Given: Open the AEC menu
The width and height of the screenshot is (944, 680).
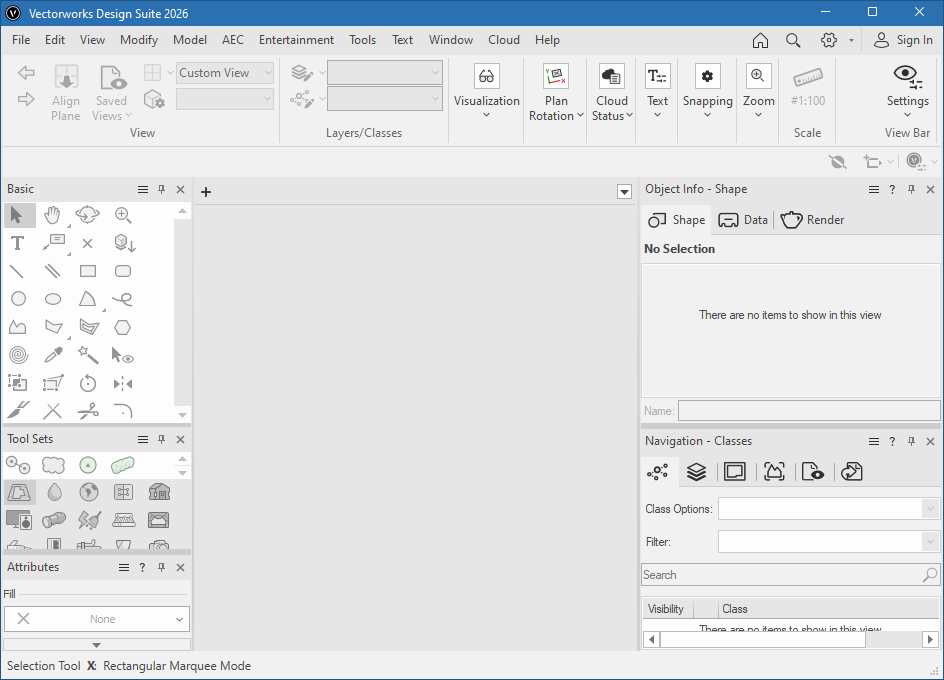Looking at the screenshot, I should (x=233, y=40).
